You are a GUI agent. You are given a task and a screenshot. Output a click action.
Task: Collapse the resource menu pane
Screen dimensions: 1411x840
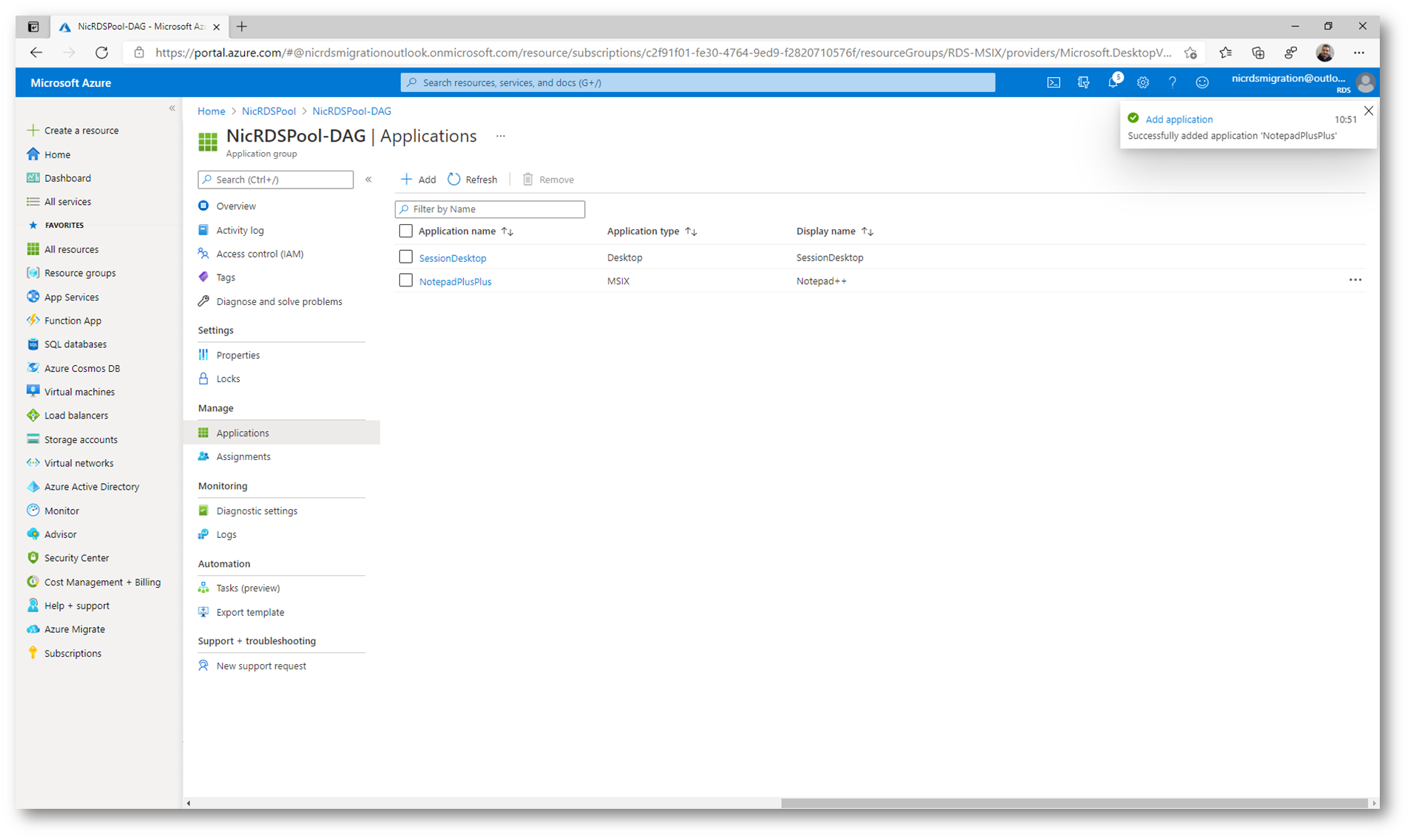[368, 180]
